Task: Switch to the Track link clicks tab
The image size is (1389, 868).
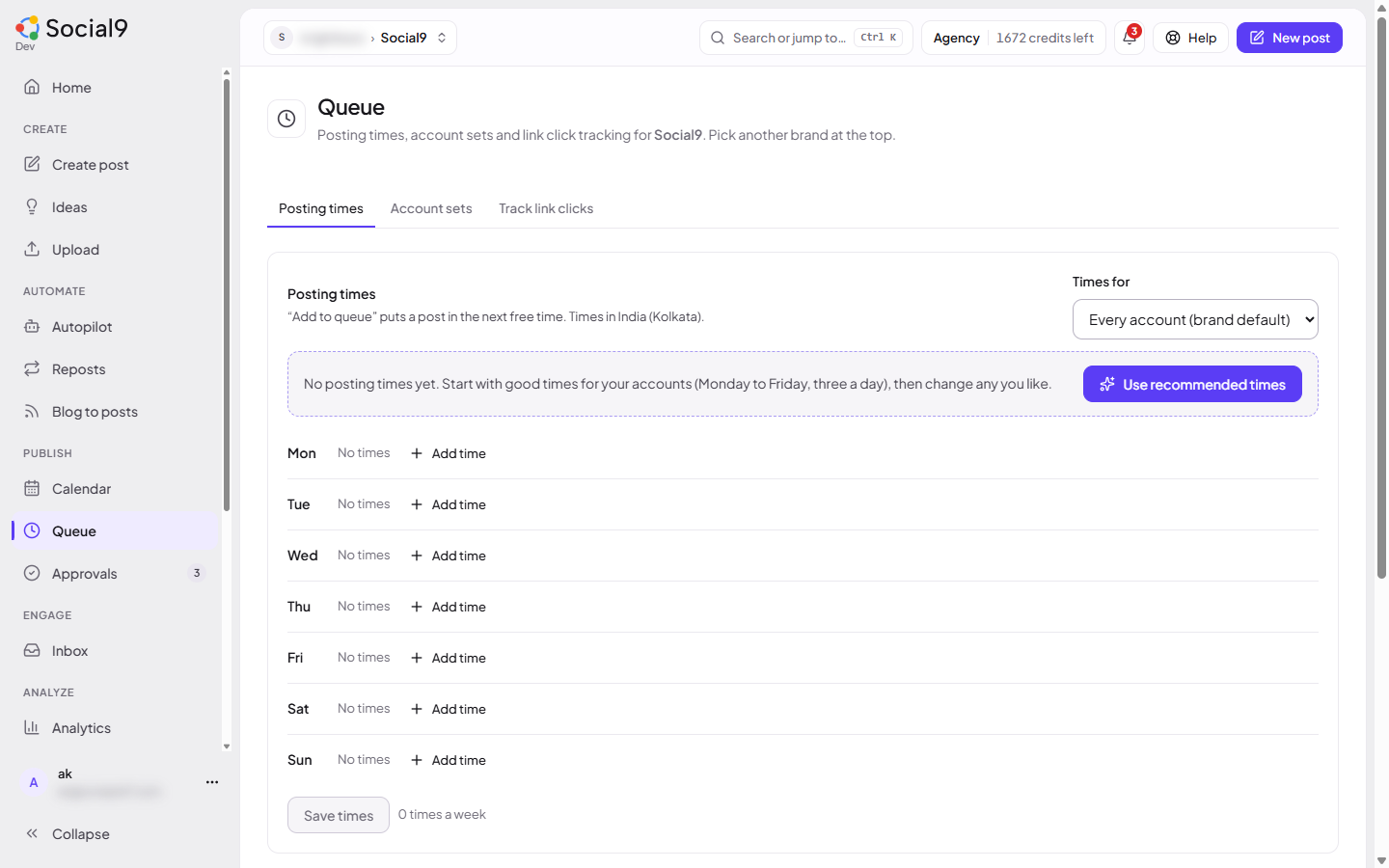Action: pos(546,208)
